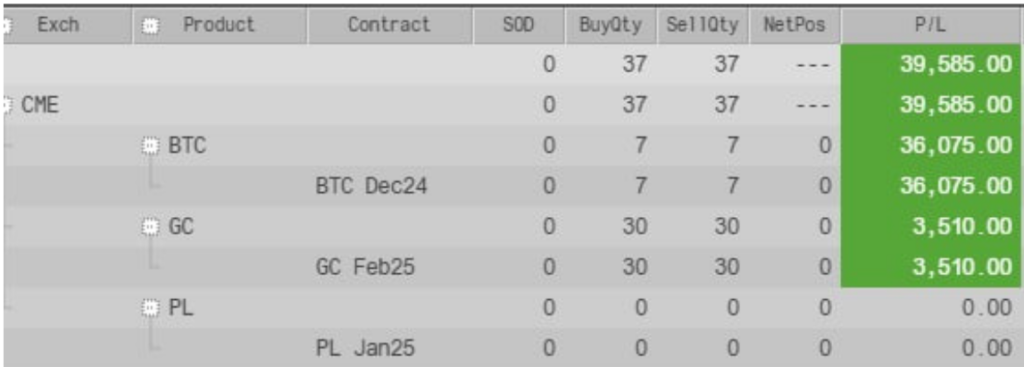Click the green 36,075.00 P/L cell for BTC Dec24
This screenshot has height=367, width=1024.
[932, 186]
